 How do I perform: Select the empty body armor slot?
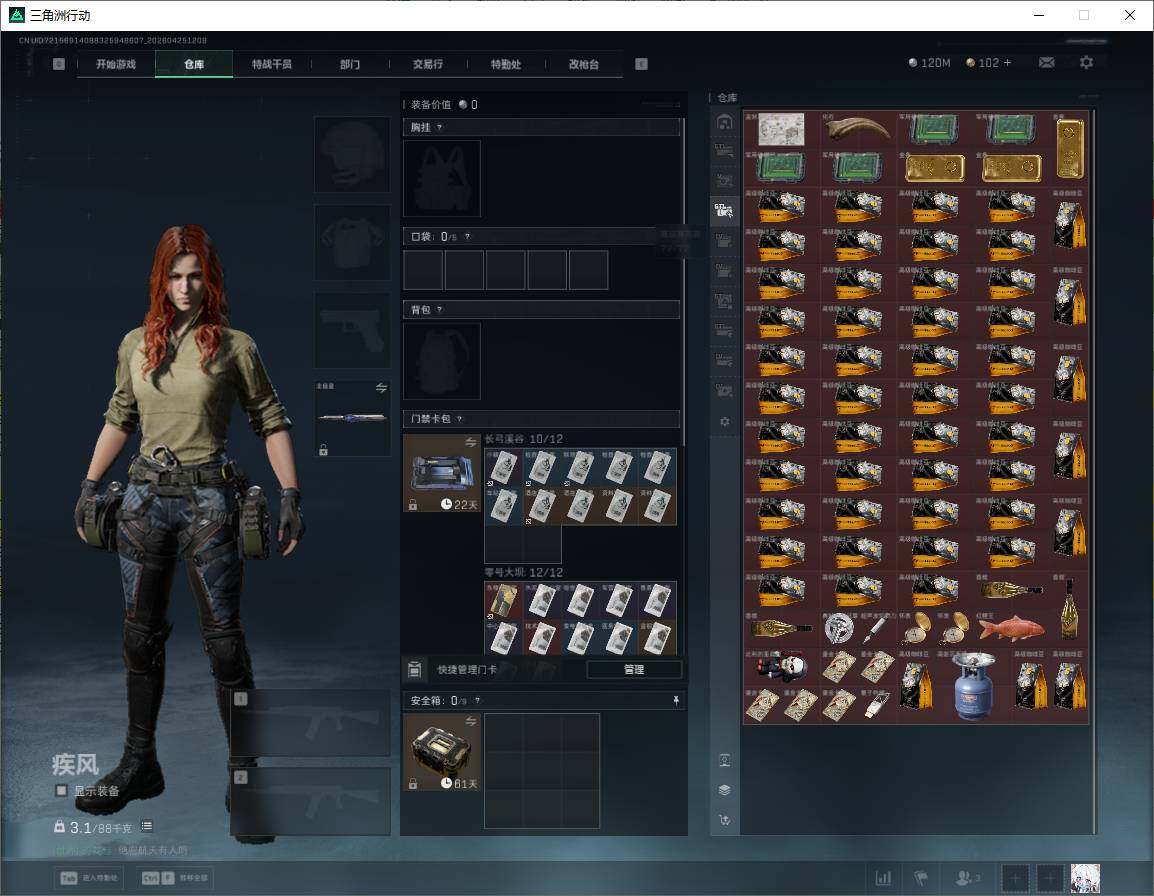pyautogui.click(x=353, y=243)
